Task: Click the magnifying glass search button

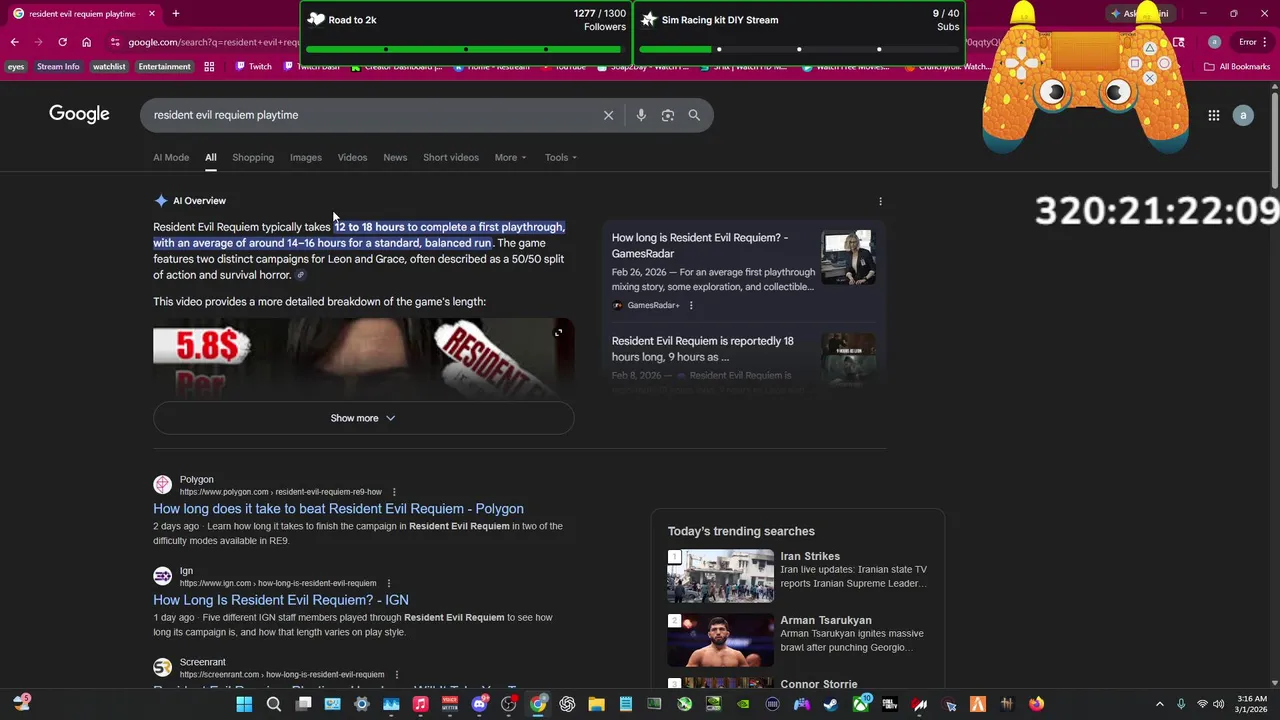Action: point(694,115)
